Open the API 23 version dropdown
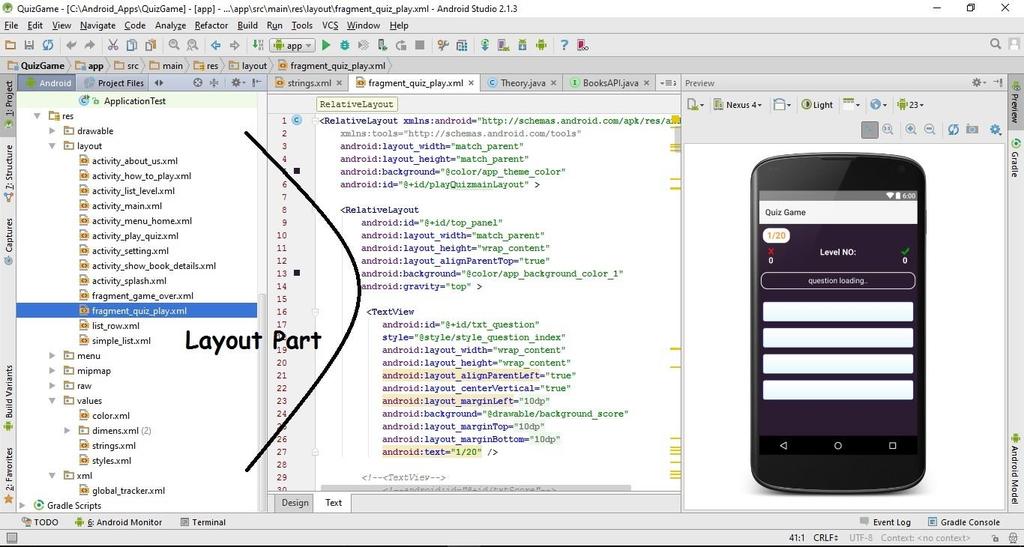The image size is (1024, 547). (910, 104)
